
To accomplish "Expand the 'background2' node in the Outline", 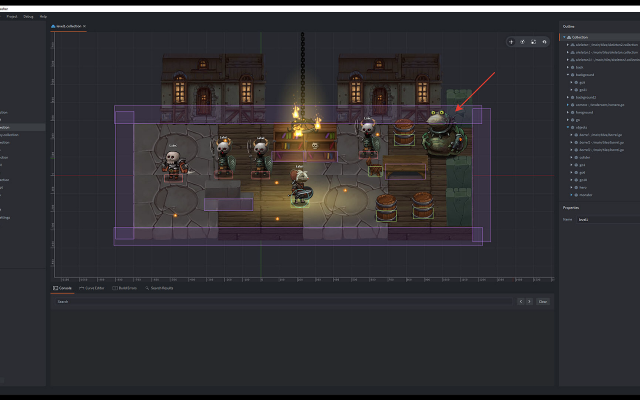I will click(x=568, y=98).
